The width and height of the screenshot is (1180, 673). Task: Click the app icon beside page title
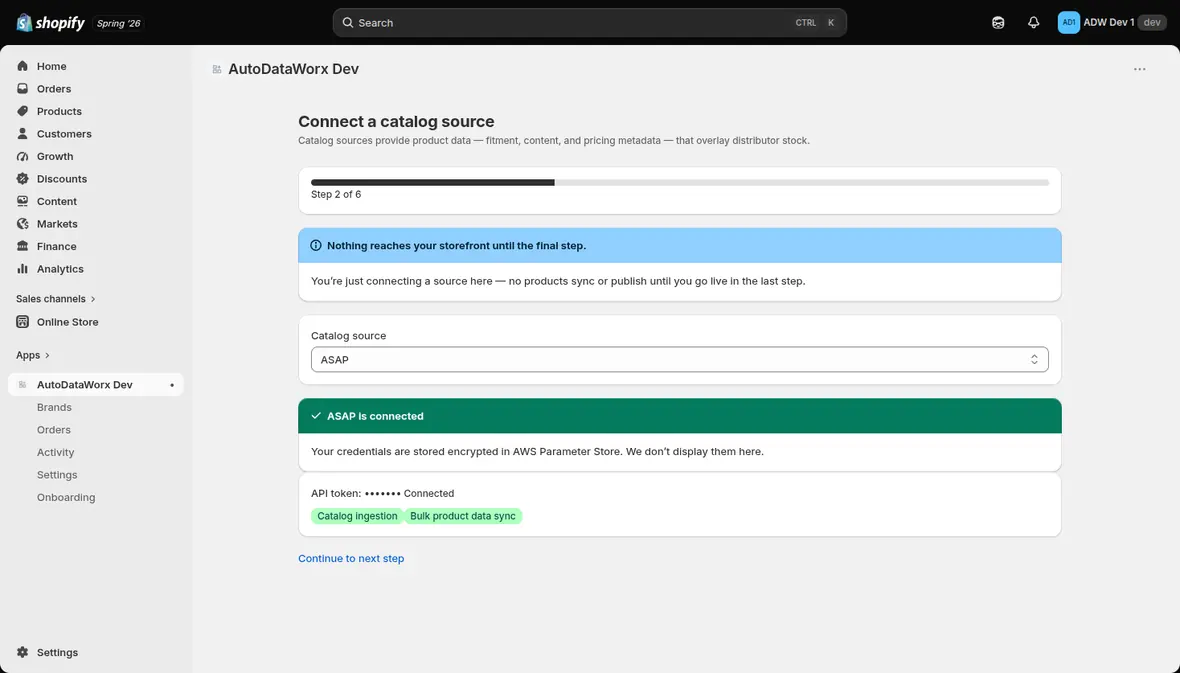pyautogui.click(x=217, y=69)
